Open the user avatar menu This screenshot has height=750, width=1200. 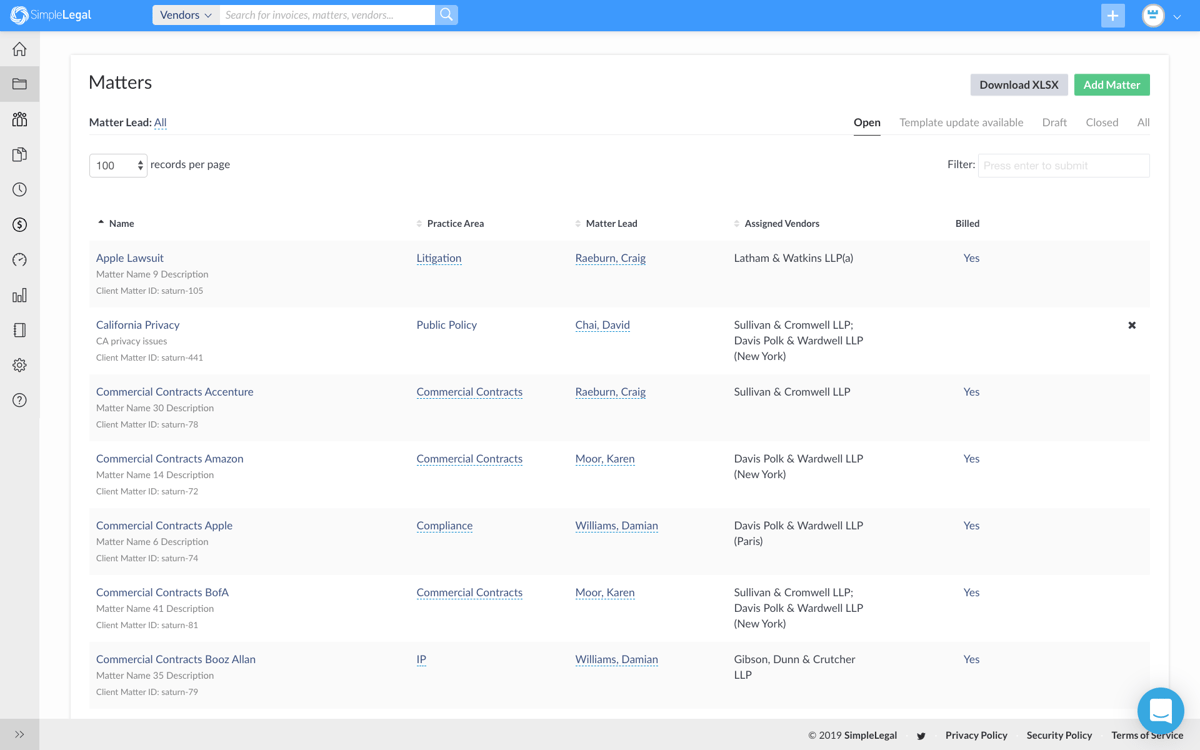tap(1162, 15)
